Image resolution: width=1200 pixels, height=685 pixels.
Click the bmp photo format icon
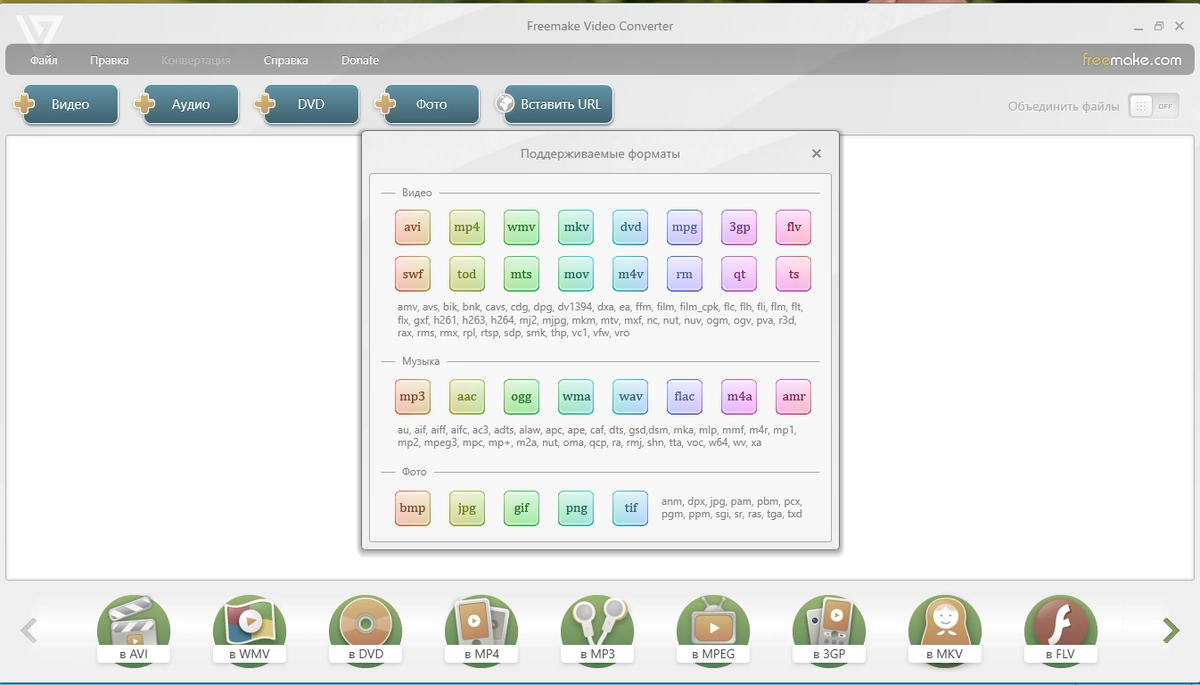tap(413, 508)
